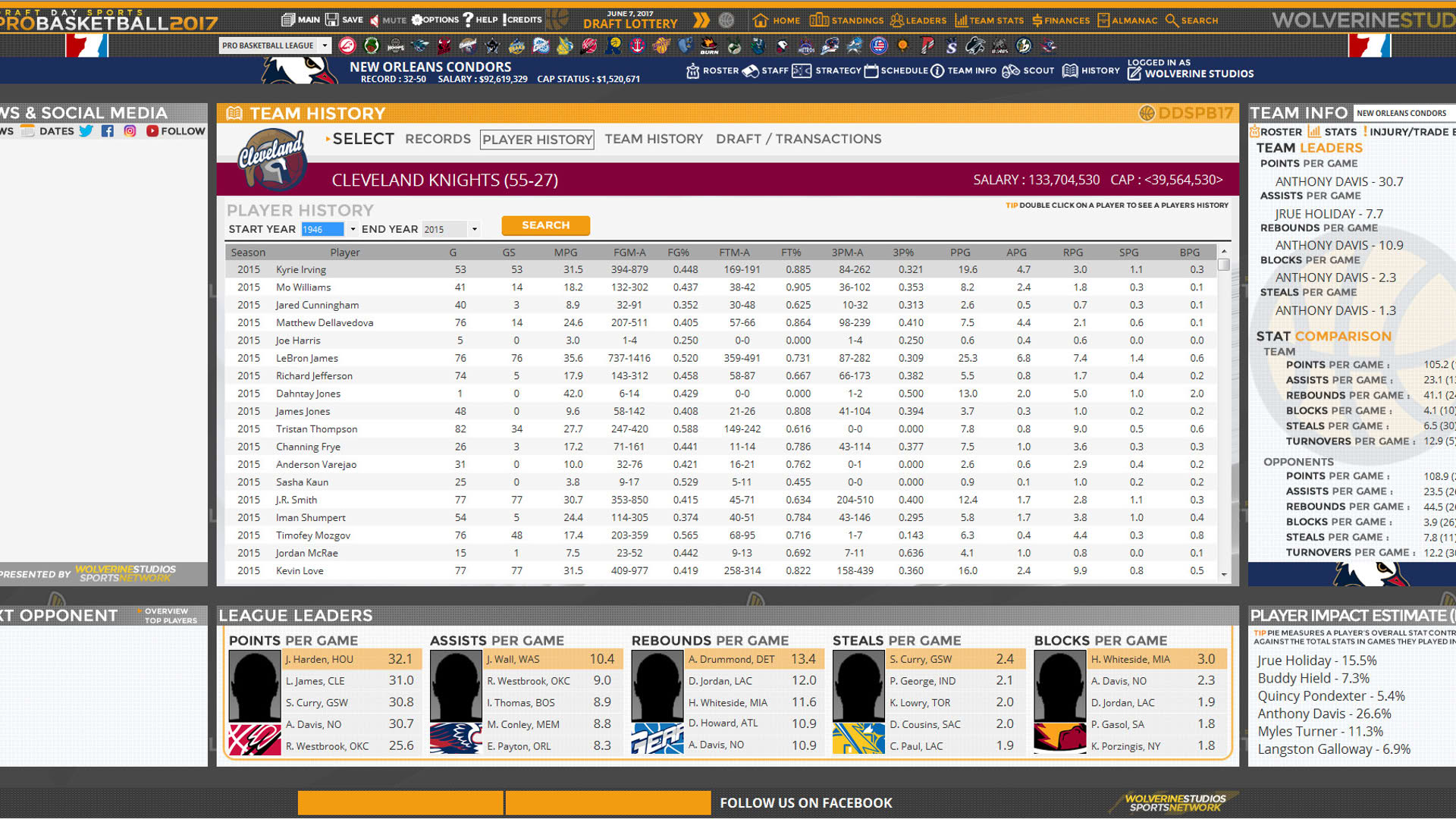Select the PLAYER HISTORY tab
The image size is (1456, 819).
tap(537, 140)
